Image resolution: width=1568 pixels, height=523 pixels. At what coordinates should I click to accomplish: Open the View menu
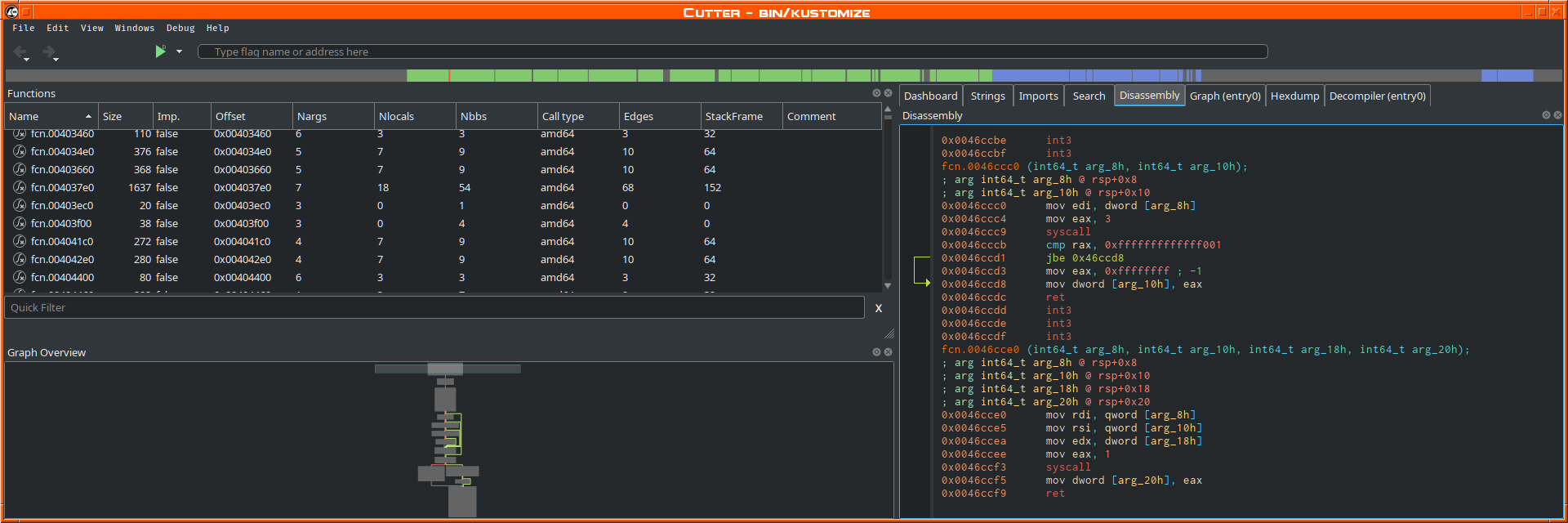pyautogui.click(x=91, y=28)
